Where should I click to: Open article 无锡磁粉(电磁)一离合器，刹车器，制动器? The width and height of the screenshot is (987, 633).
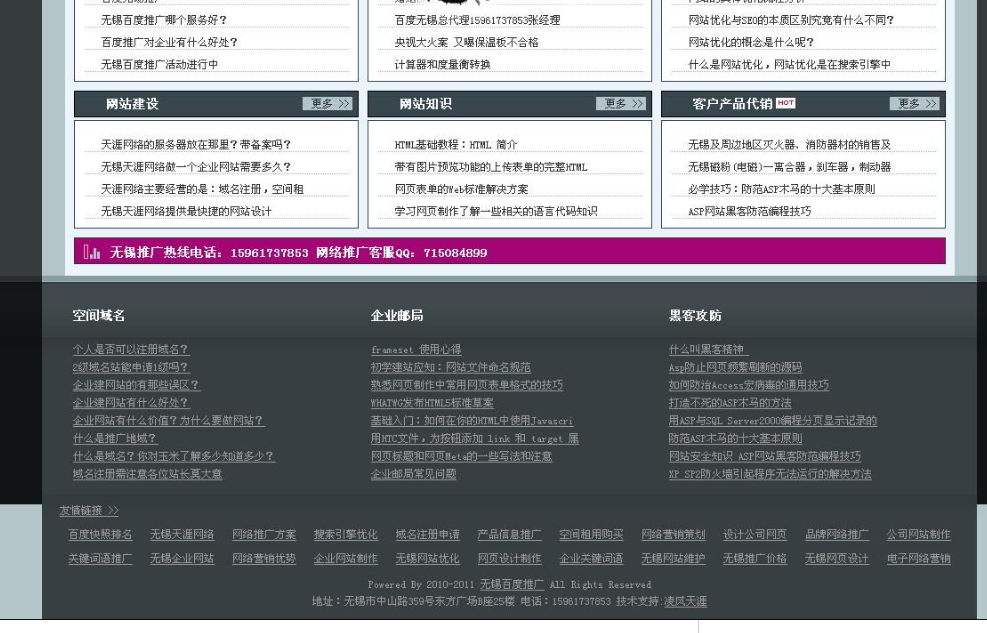click(x=789, y=167)
